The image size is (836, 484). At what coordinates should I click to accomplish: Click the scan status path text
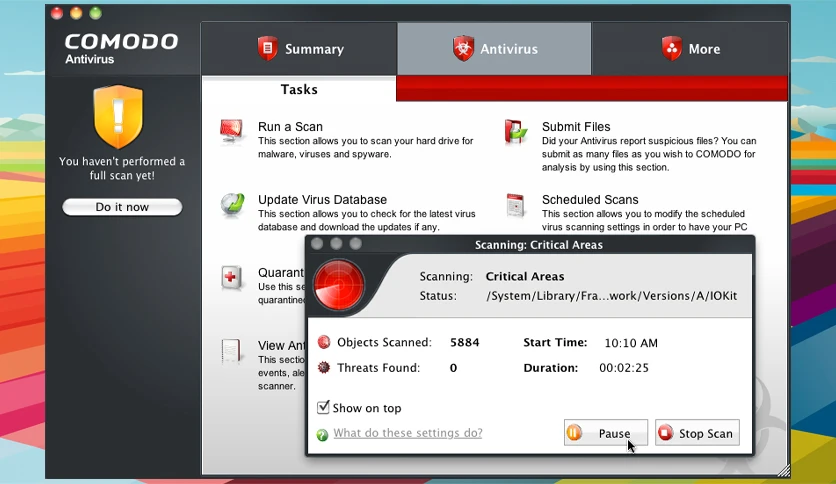(612, 296)
